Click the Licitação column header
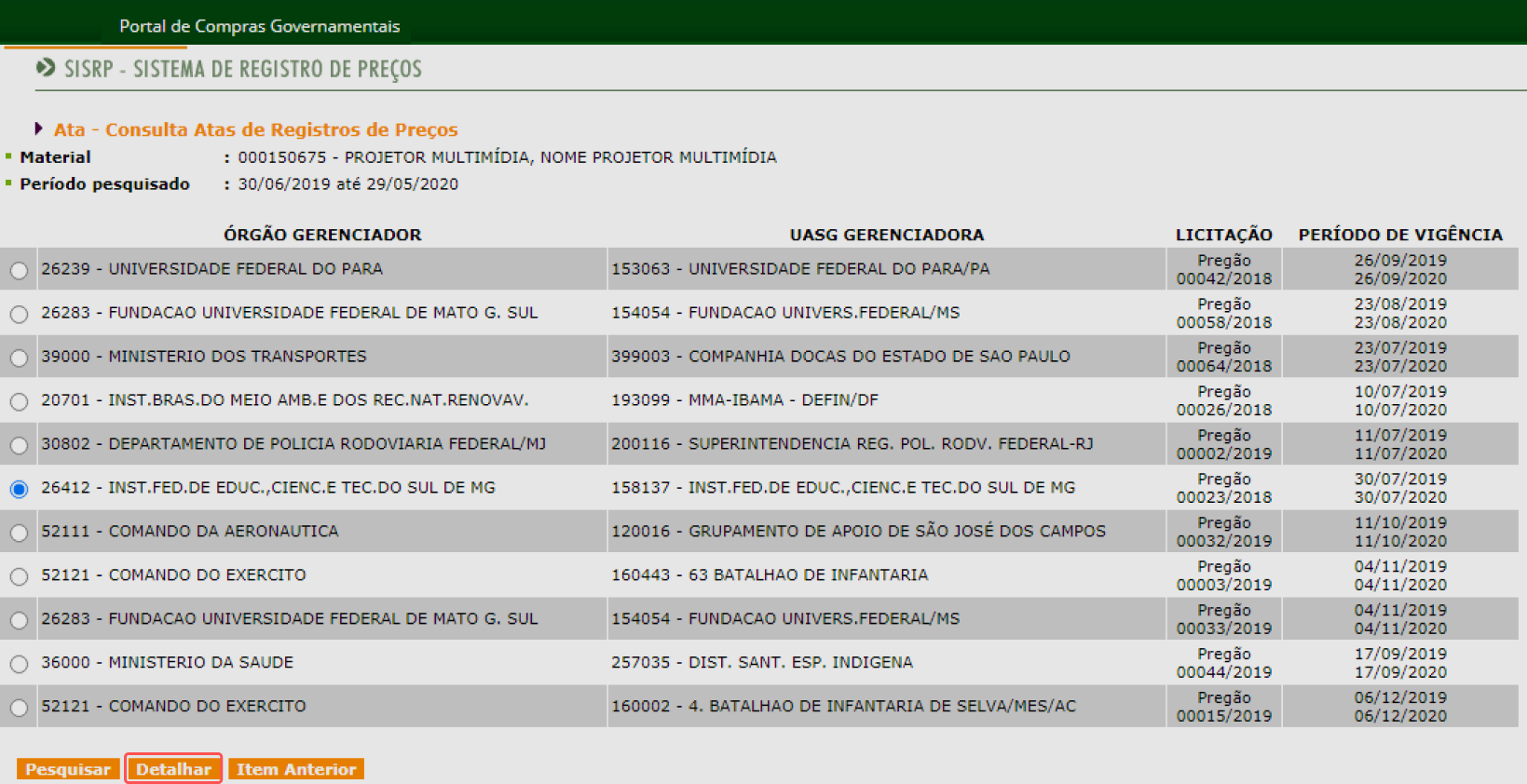This screenshot has height=784, width=1527. coord(1224,235)
